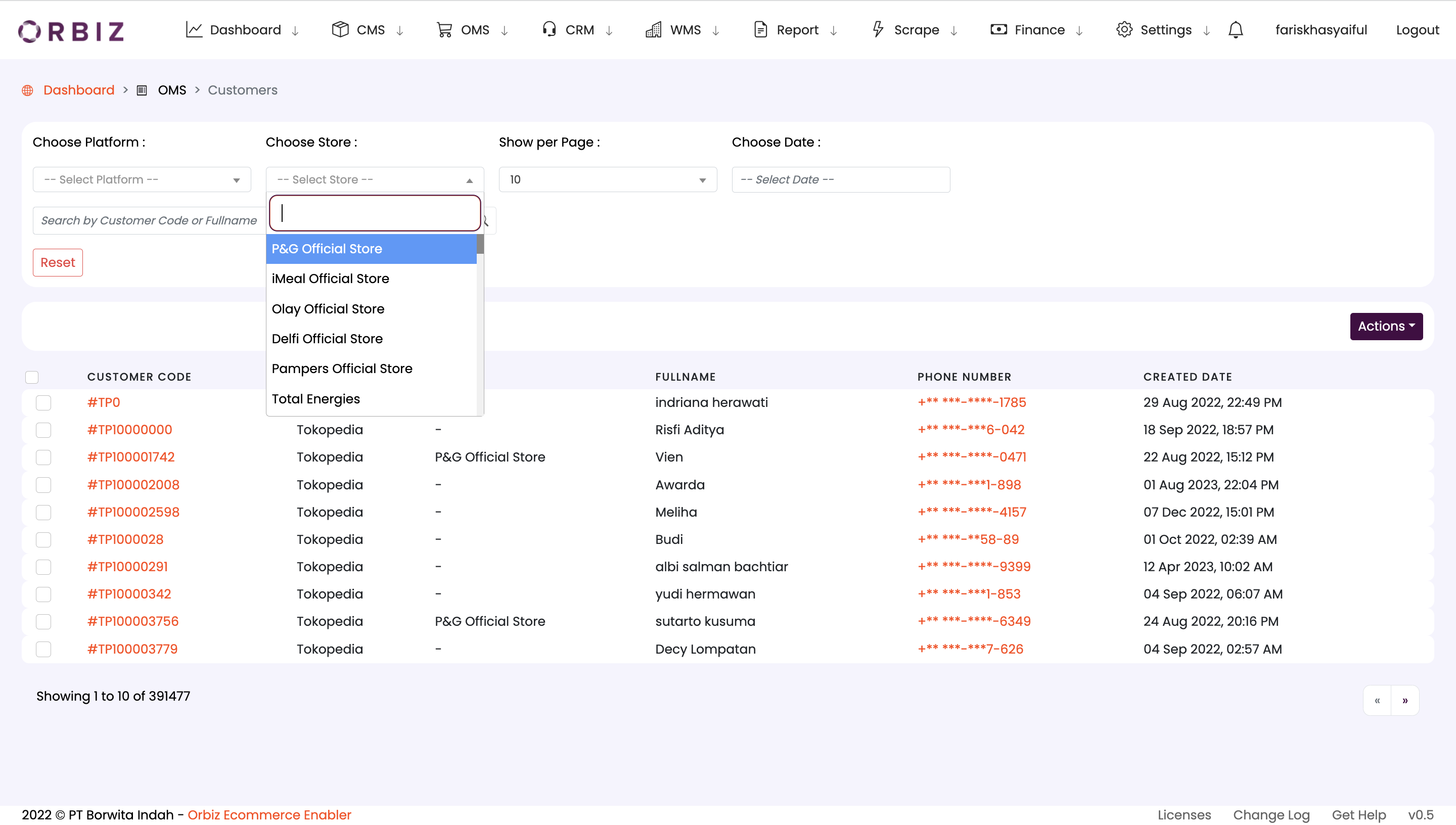Image resolution: width=1456 pixels, height=825 pixels.
Task: Click the CREATED DATE column header
Action: [1188, 378]
